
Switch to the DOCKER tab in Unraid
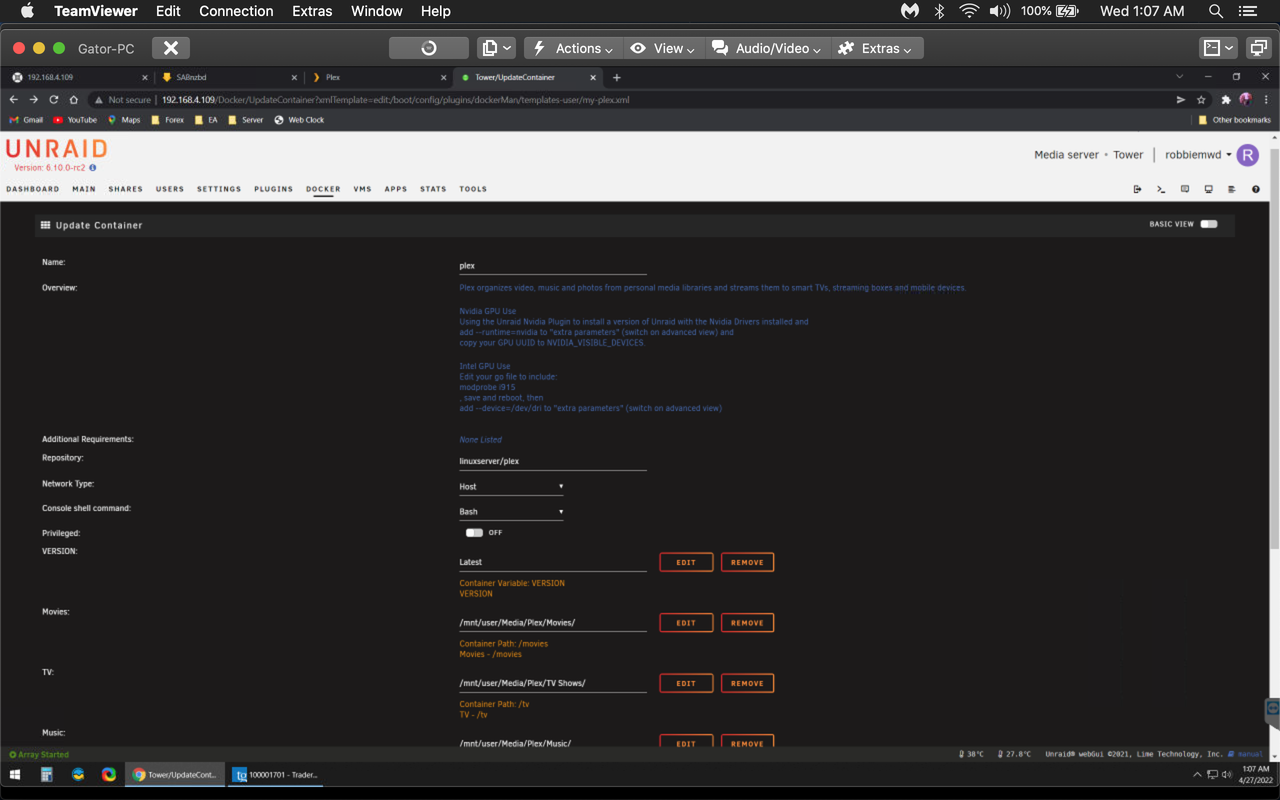322,188
